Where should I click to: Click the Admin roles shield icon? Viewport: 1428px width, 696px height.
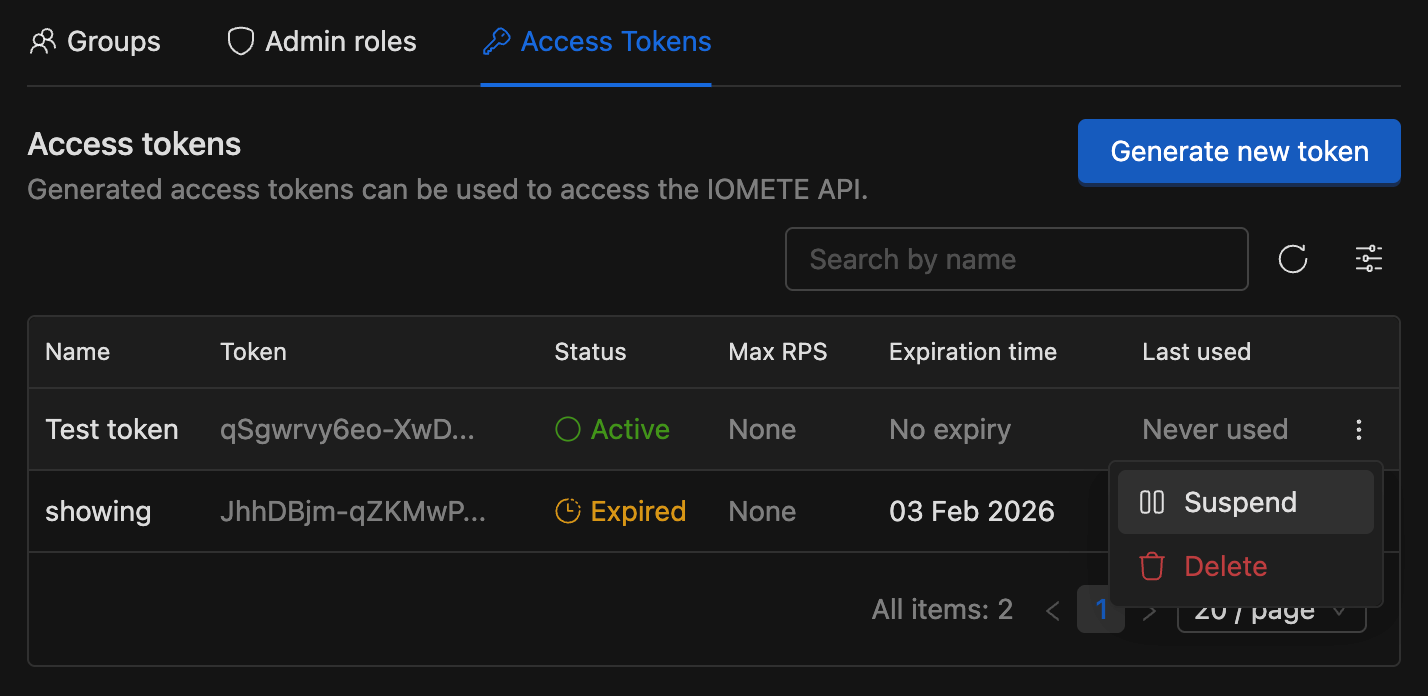pos(241,42)
